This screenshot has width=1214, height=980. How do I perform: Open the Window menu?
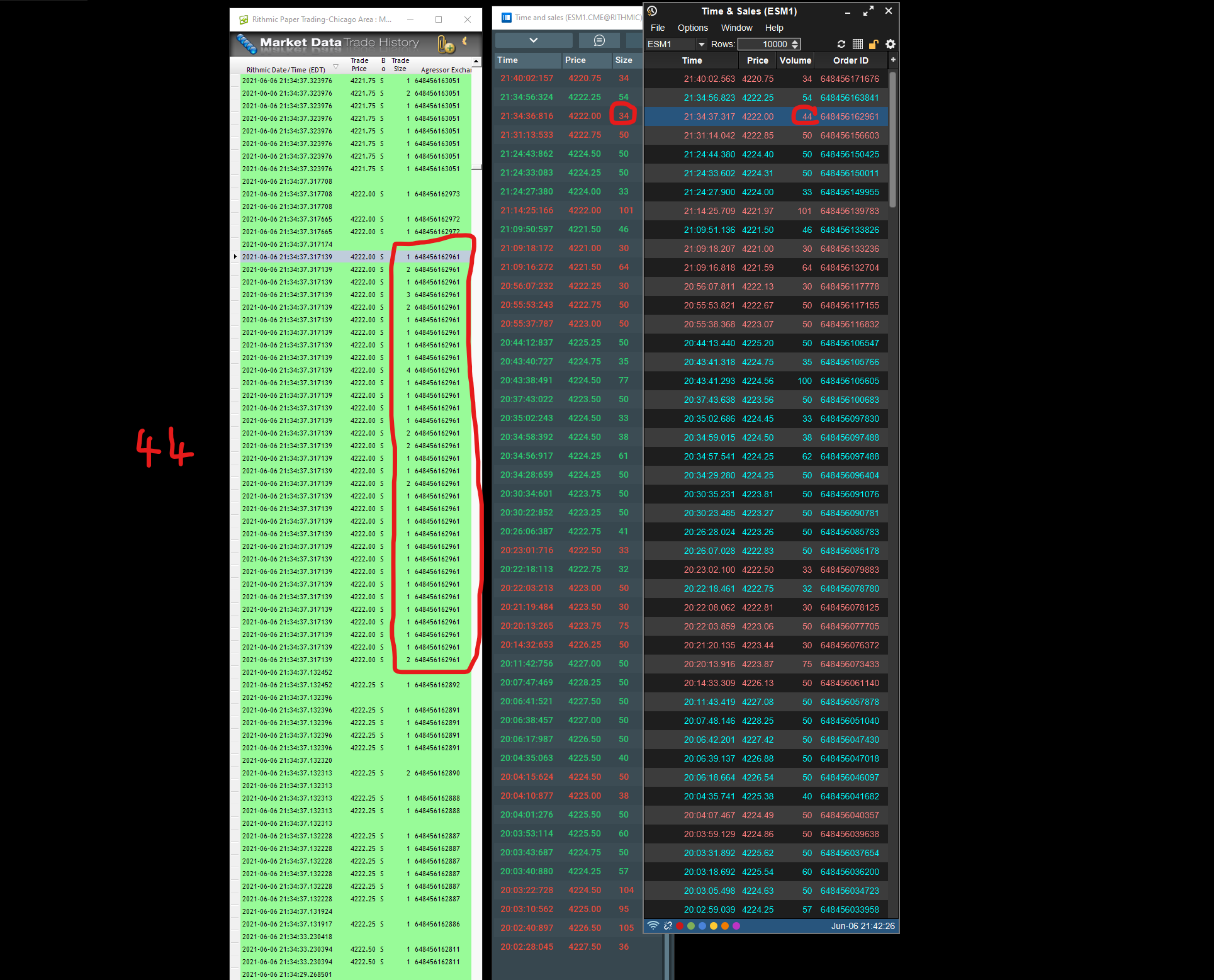click(736, 28)
